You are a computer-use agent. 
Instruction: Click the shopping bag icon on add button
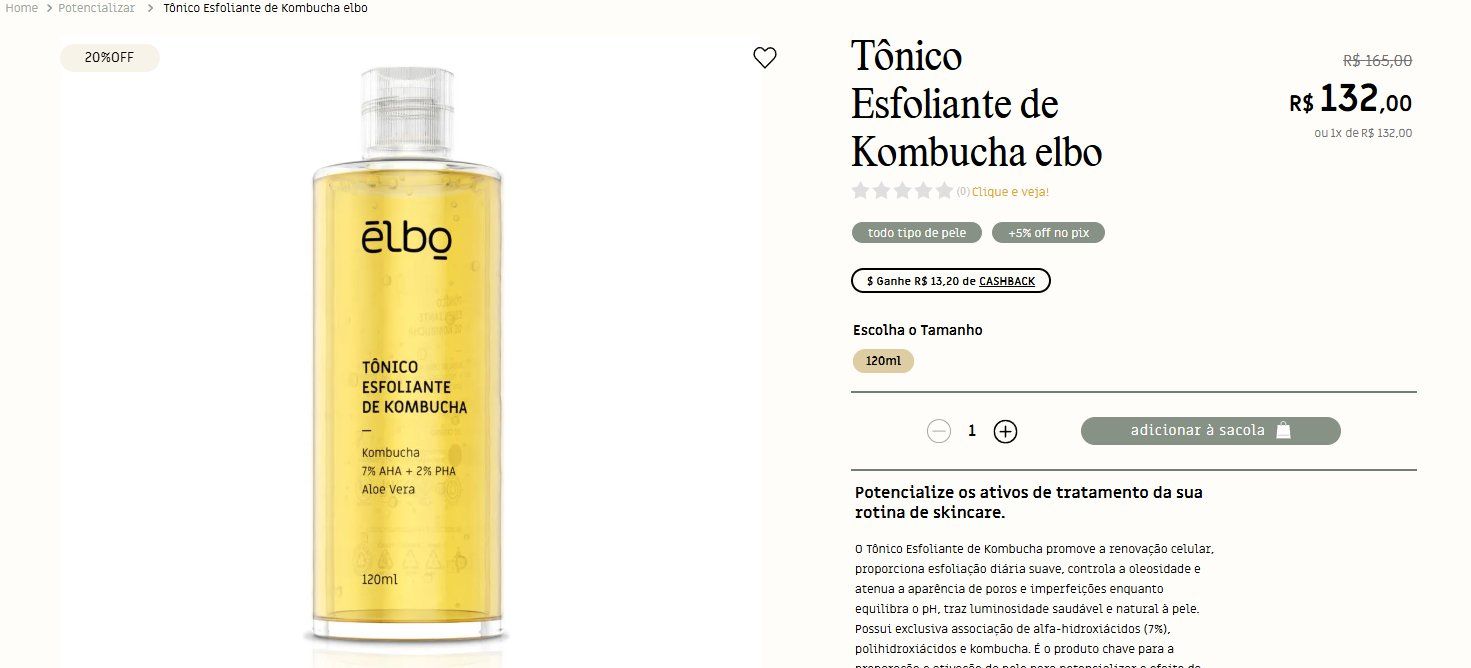pos(1284,431)
